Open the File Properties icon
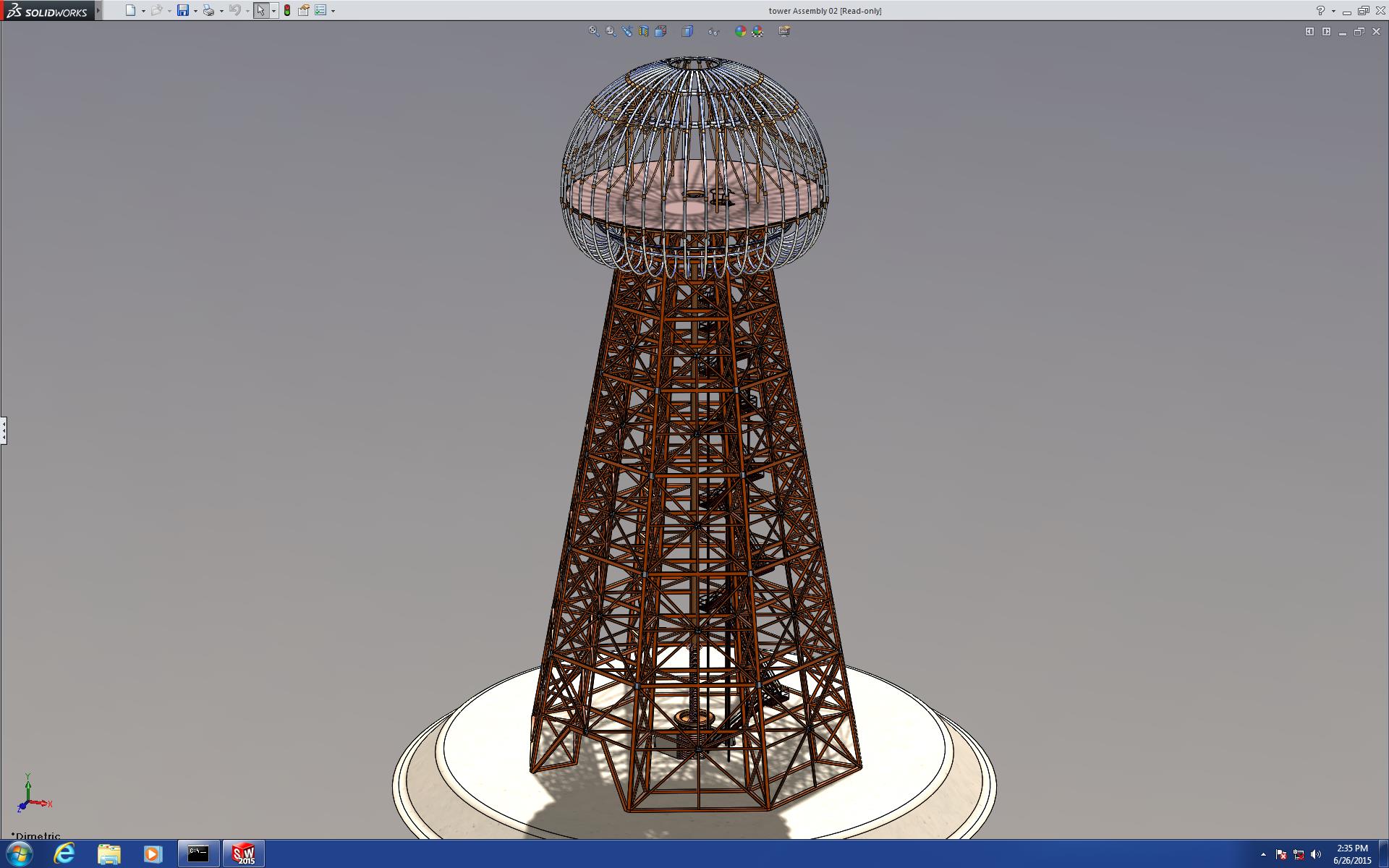This screenshot has width=1389, height=868. pyautogui.click(x=304, y=10)
